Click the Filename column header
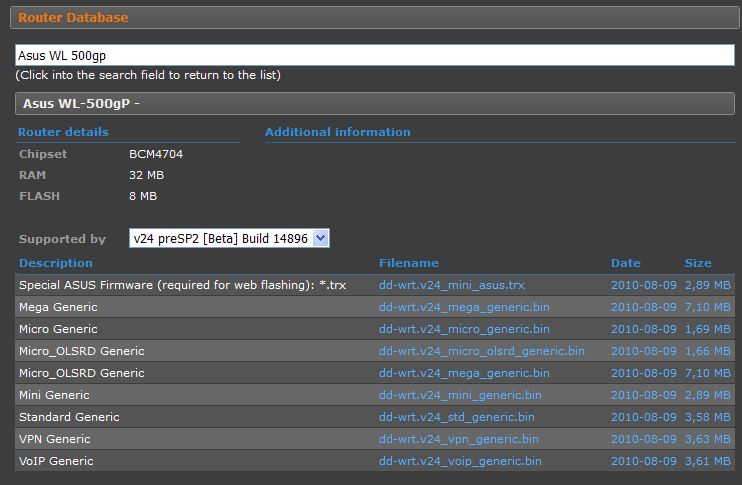Screen dimensions: 742x485 [408, 263]
